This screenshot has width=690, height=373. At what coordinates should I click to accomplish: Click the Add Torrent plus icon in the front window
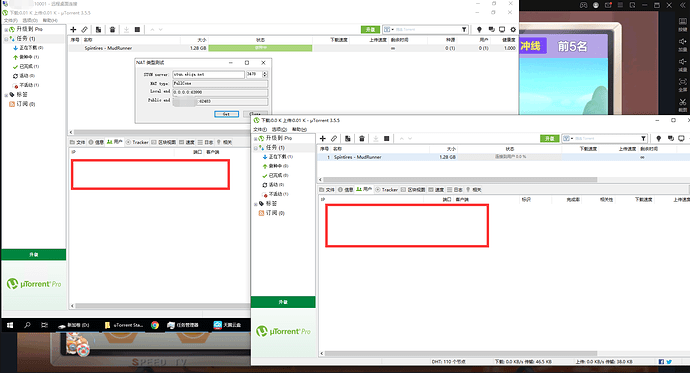coord(323,138)
